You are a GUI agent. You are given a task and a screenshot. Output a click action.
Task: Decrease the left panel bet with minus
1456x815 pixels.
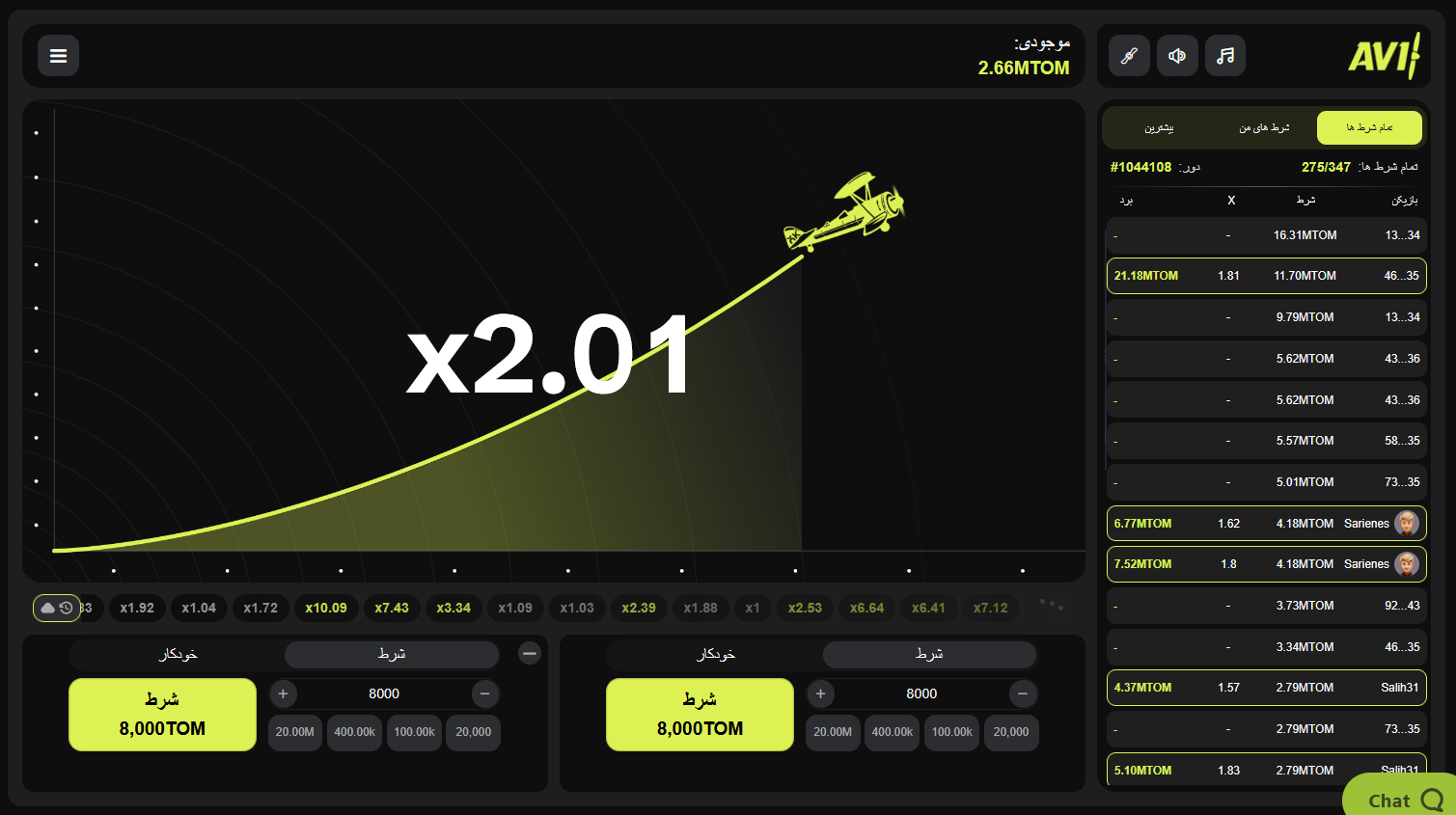[x=484, y=693]
